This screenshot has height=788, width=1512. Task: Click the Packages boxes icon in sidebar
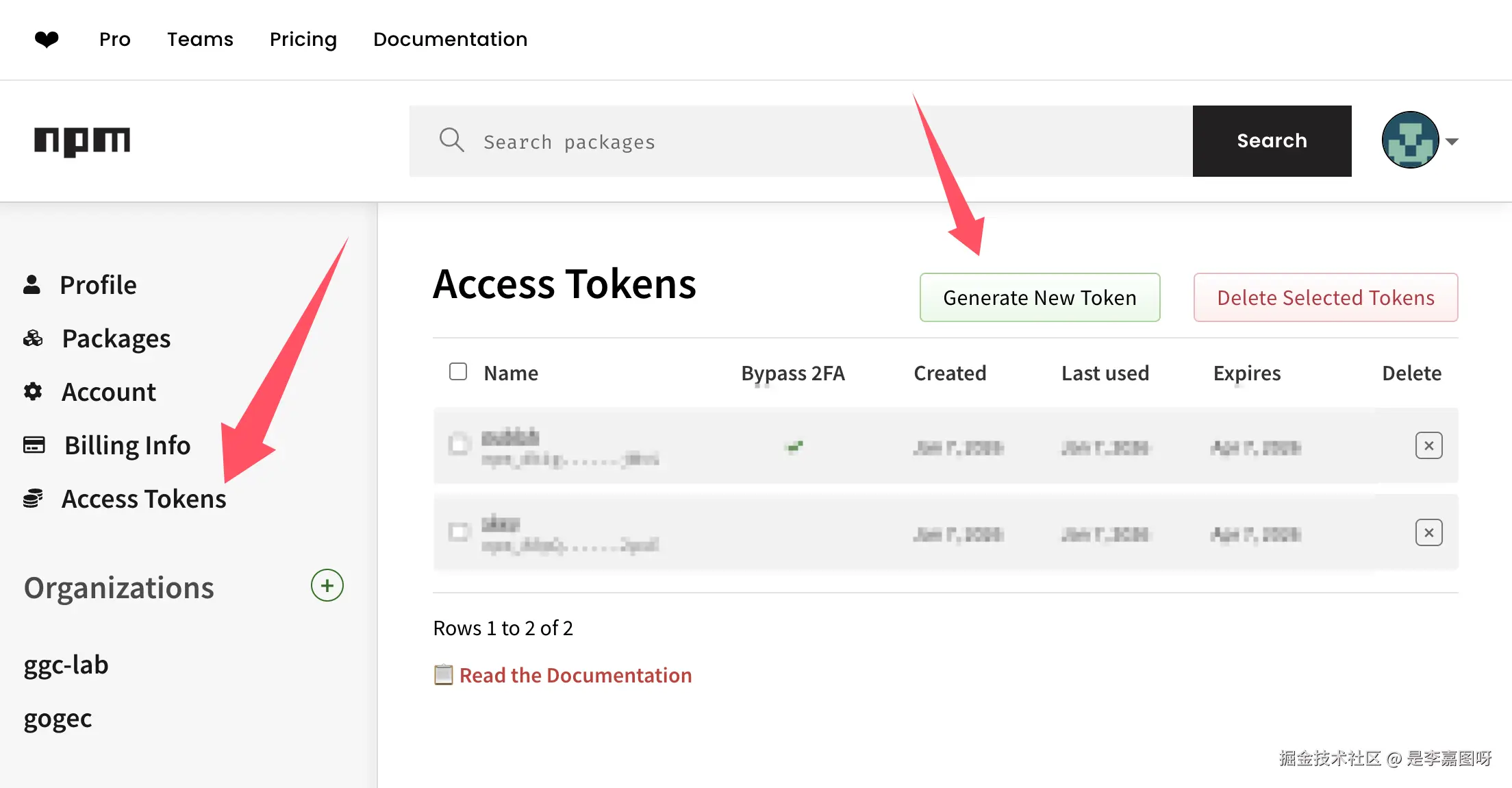pyautogui.click(x=33, y=338)
